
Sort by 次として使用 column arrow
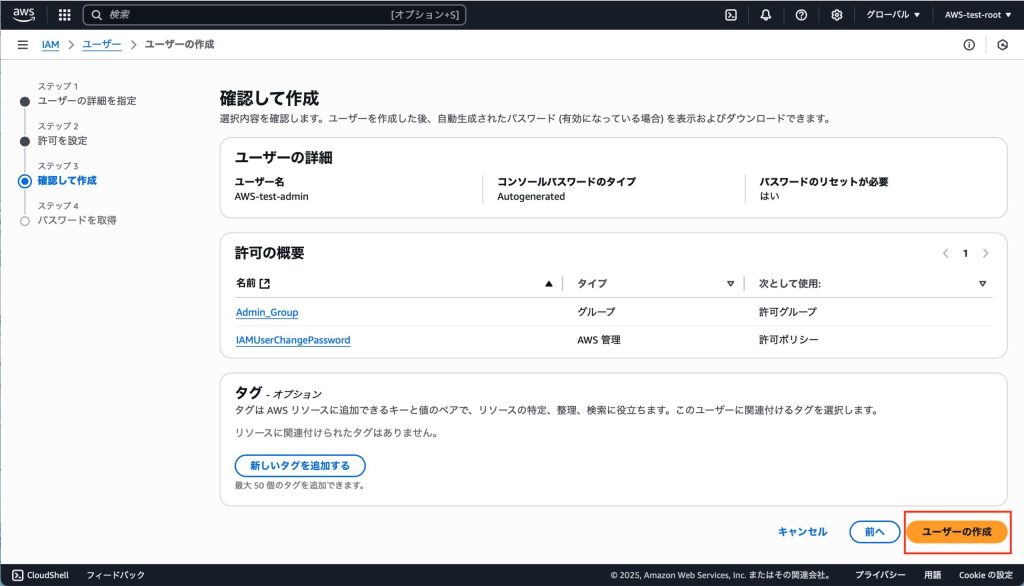[982, 284]
